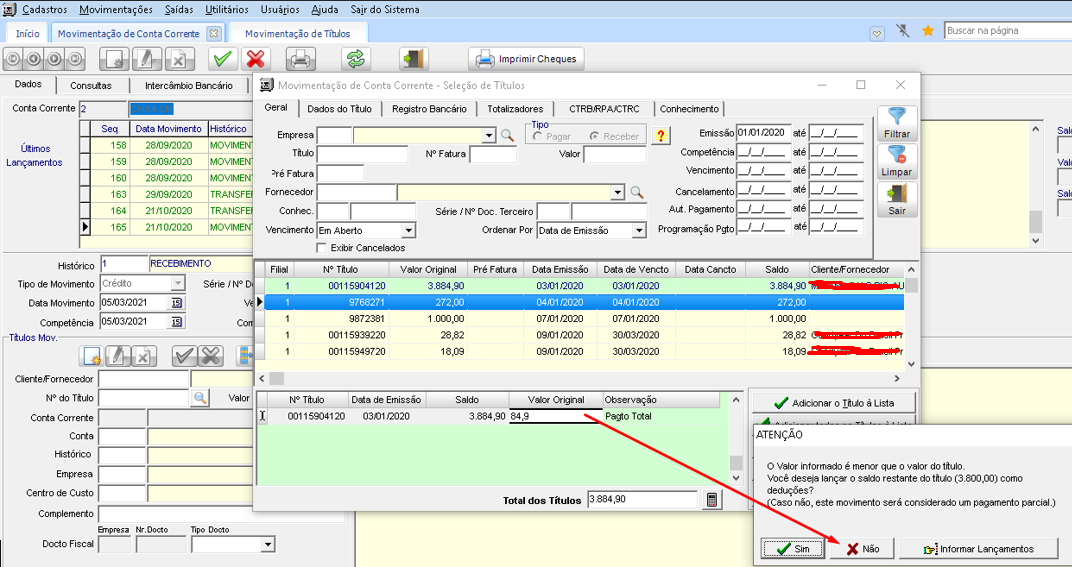Switch to the Totalizadores tab
This screenshot has height=567, width=1072.
[515, 108]
